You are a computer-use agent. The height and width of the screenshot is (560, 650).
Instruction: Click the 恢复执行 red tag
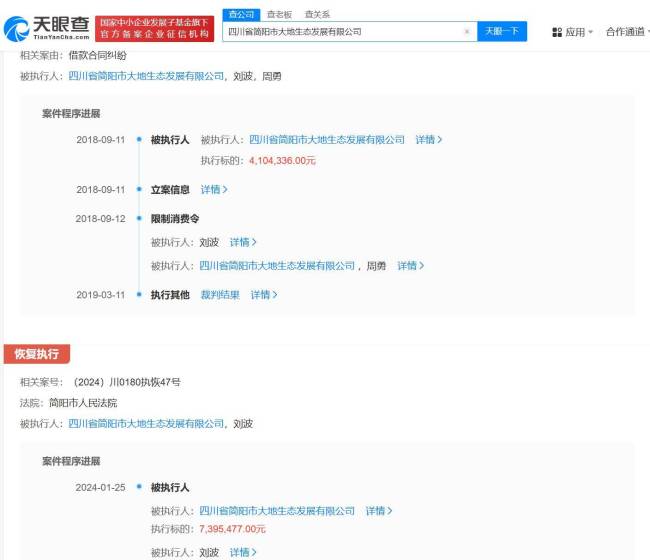(37, 354)
